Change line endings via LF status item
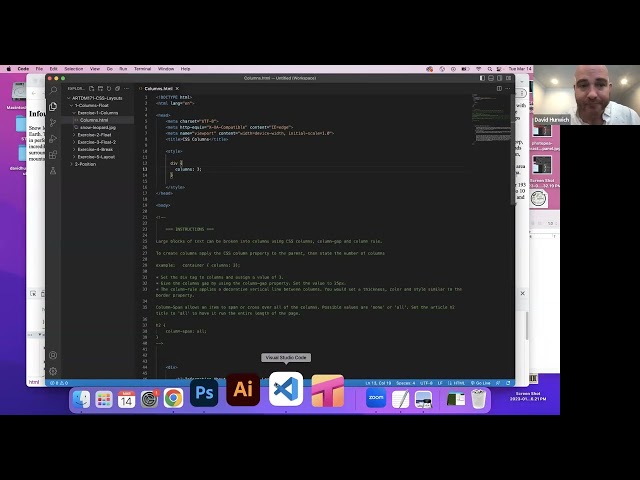Viewport: 640px width, 480px height. pos(440,383)
